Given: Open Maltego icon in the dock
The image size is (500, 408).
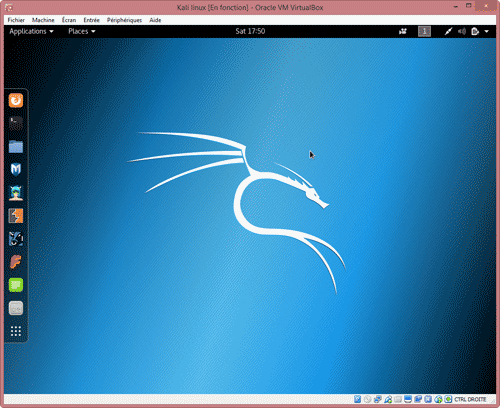Looking at the screenshot, I should (x=16, y=239).
